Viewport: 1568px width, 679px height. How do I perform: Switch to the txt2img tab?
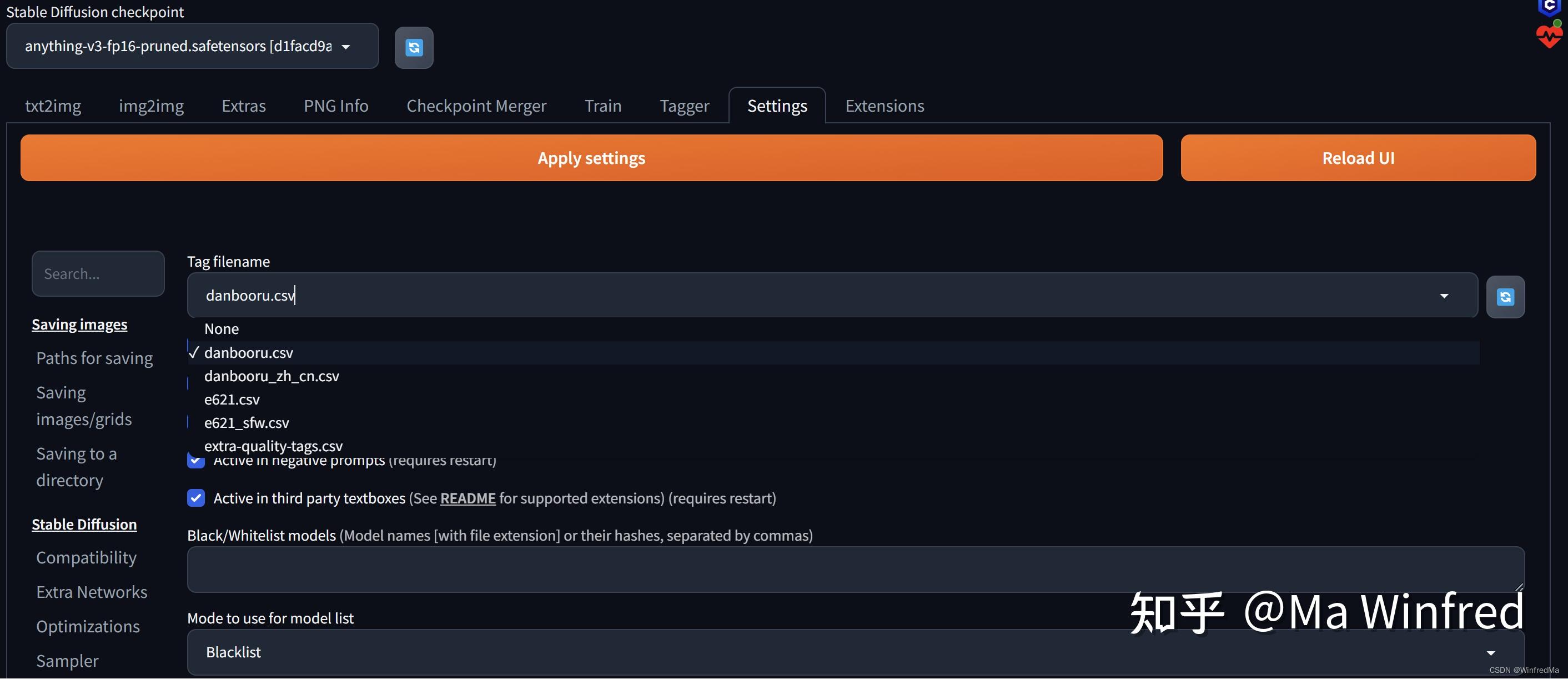(53, 106)
